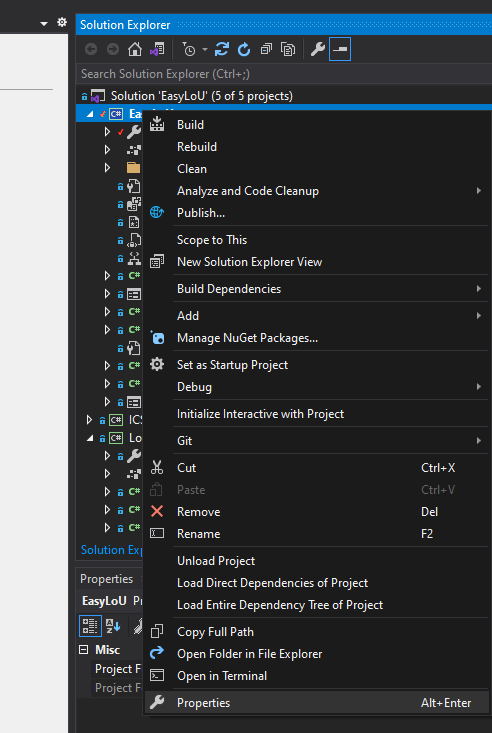Collapse the Misc category in Properties

pyautogui.click(x=84, y=650)
